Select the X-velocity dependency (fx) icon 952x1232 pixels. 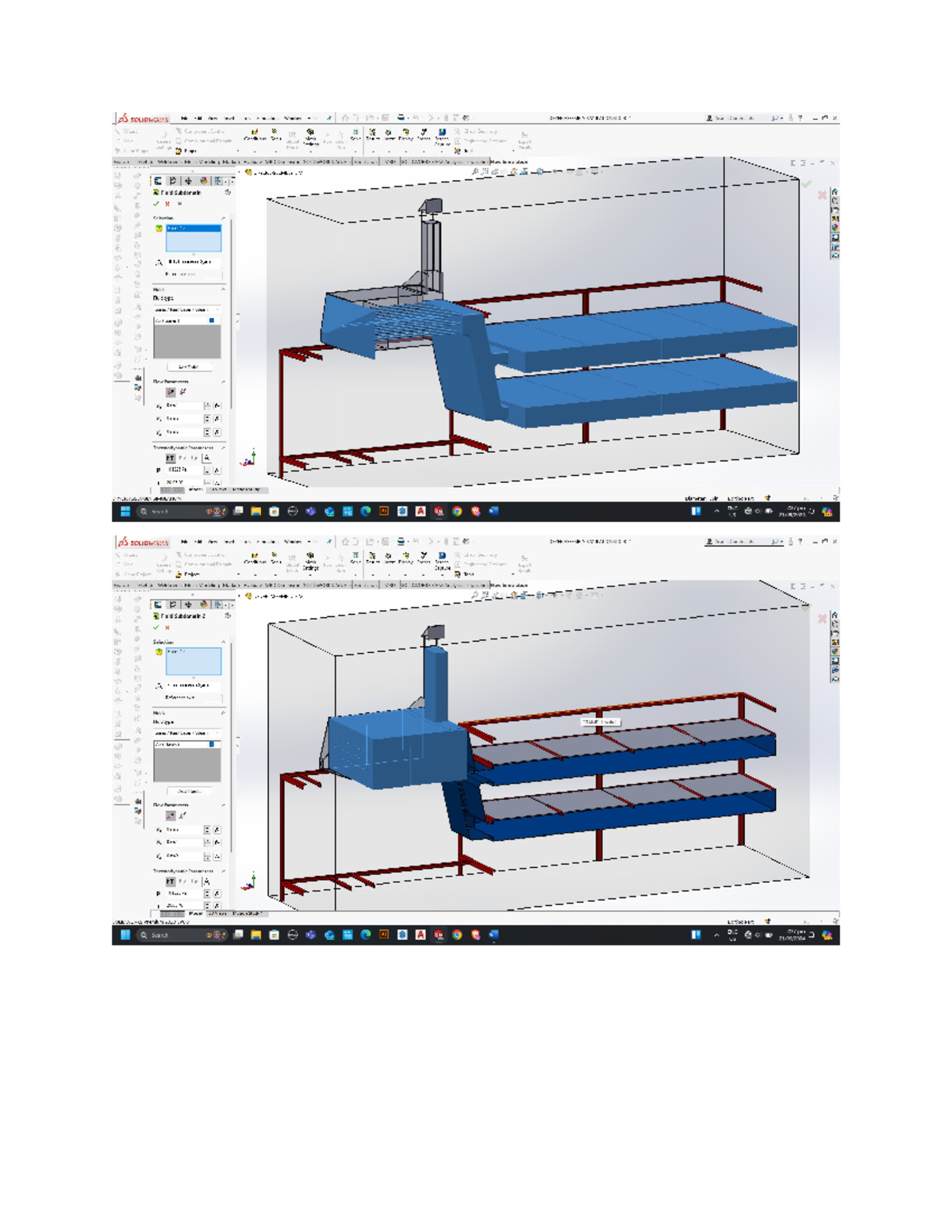click(x=217, y=406)
